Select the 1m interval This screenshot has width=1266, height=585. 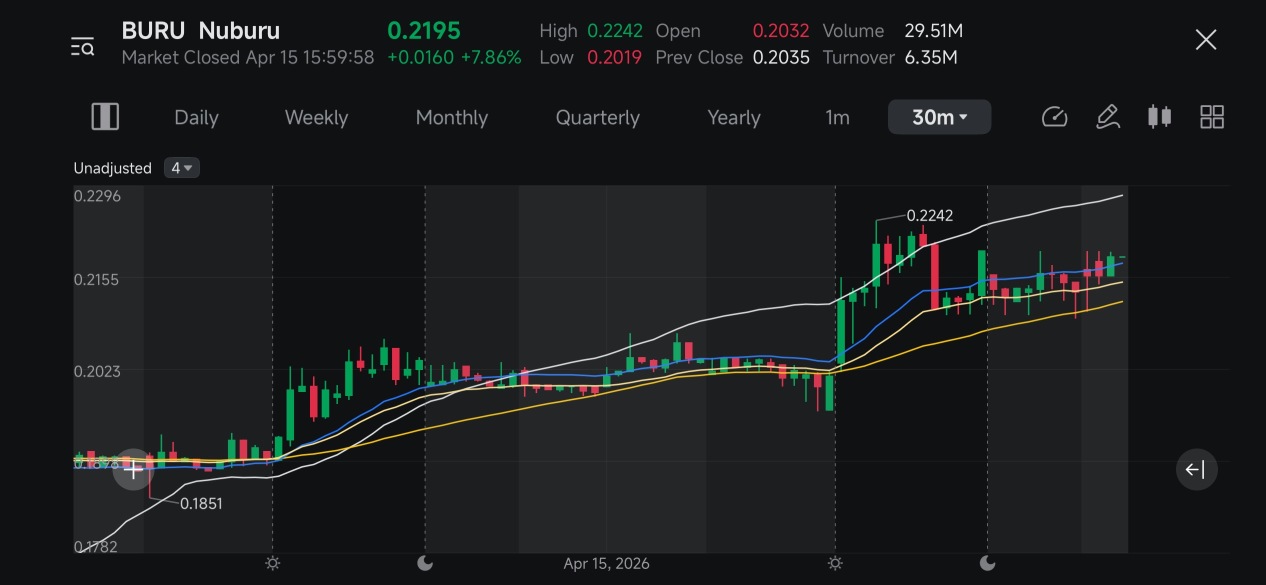pos(837,117)
